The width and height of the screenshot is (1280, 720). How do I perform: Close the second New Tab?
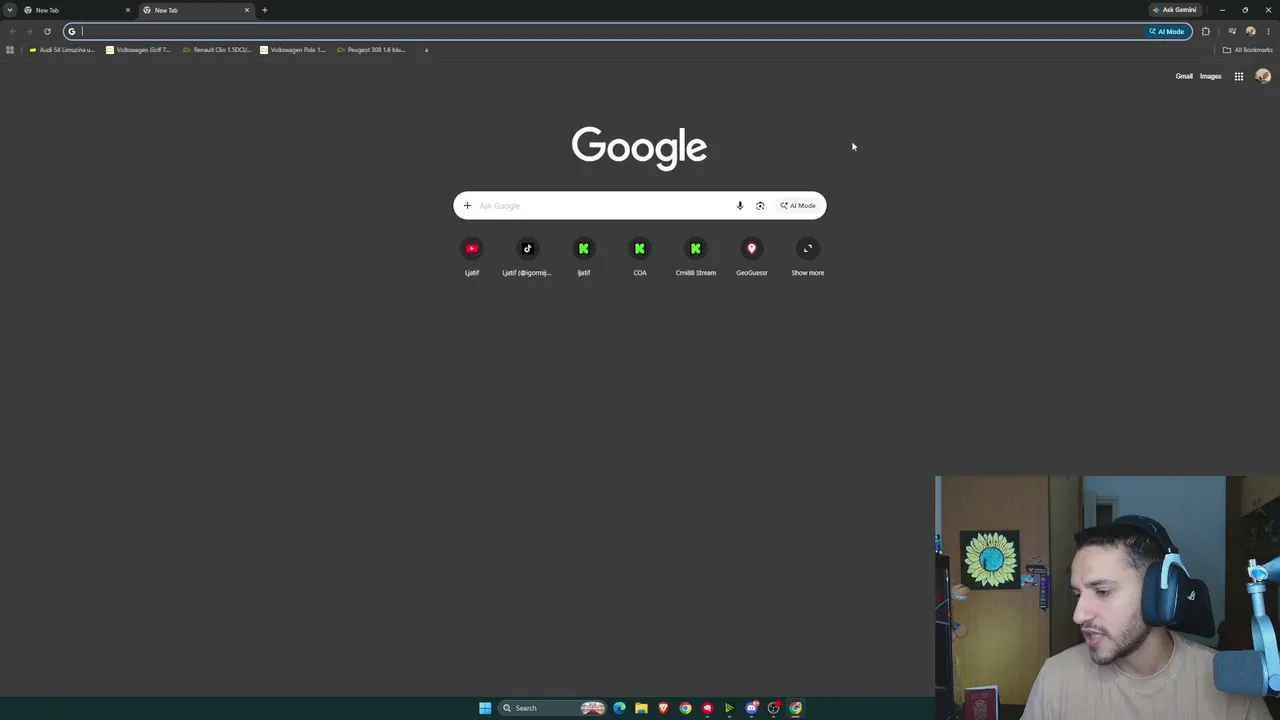click(x=247, y=10)
